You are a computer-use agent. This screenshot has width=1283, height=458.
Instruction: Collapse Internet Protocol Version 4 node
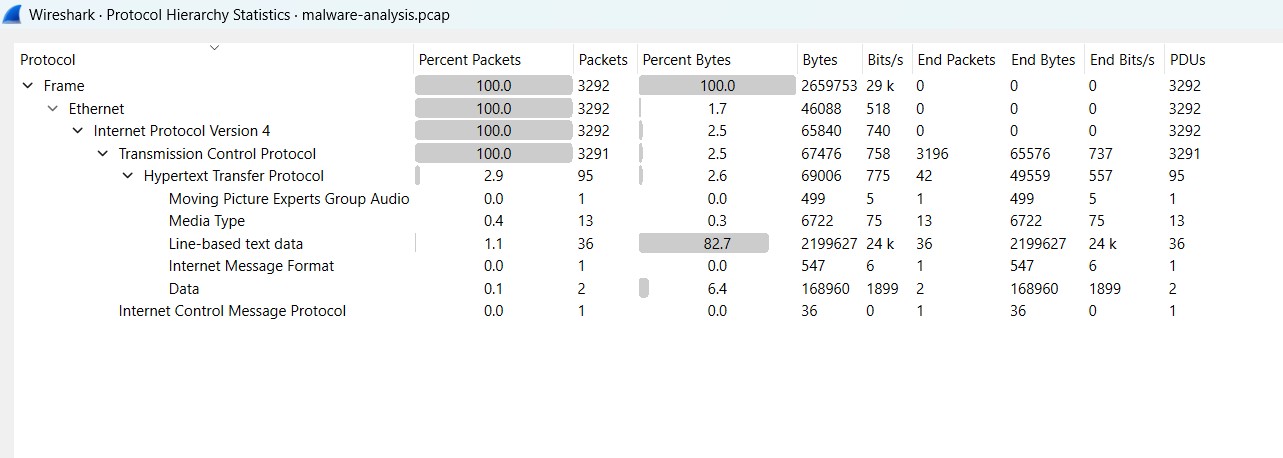point(77,131)
